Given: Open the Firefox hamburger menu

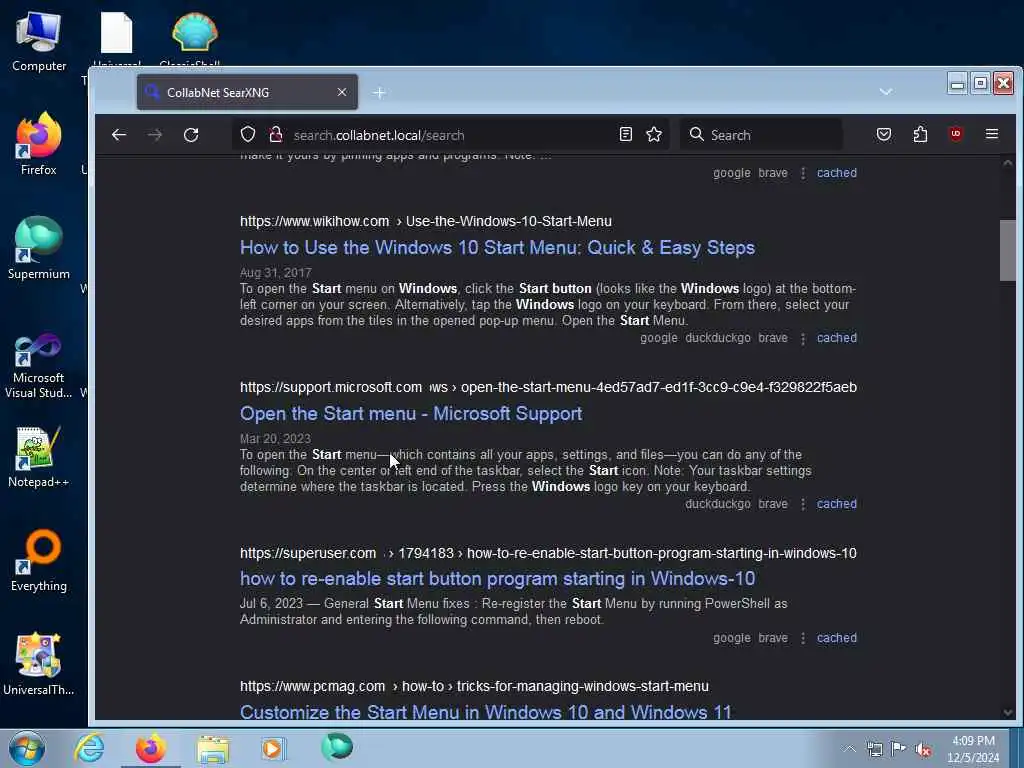Looking at the screenshot, I should point(991,135).
